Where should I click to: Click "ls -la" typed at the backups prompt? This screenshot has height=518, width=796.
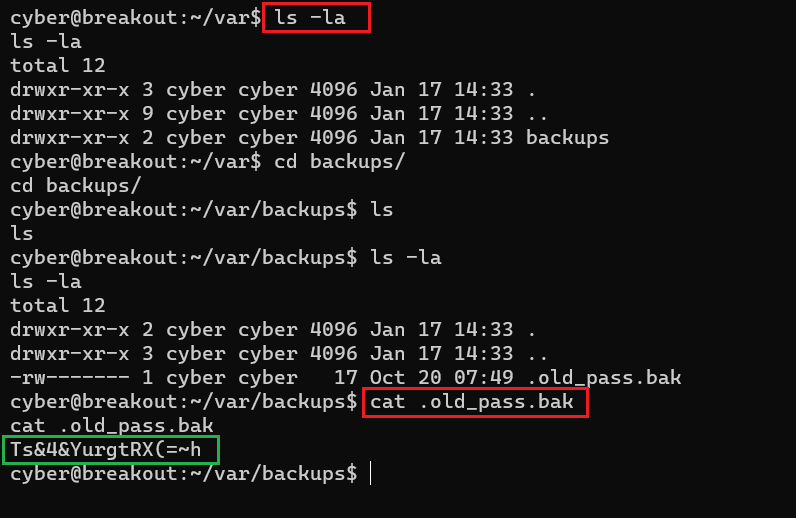click(405, 257)
